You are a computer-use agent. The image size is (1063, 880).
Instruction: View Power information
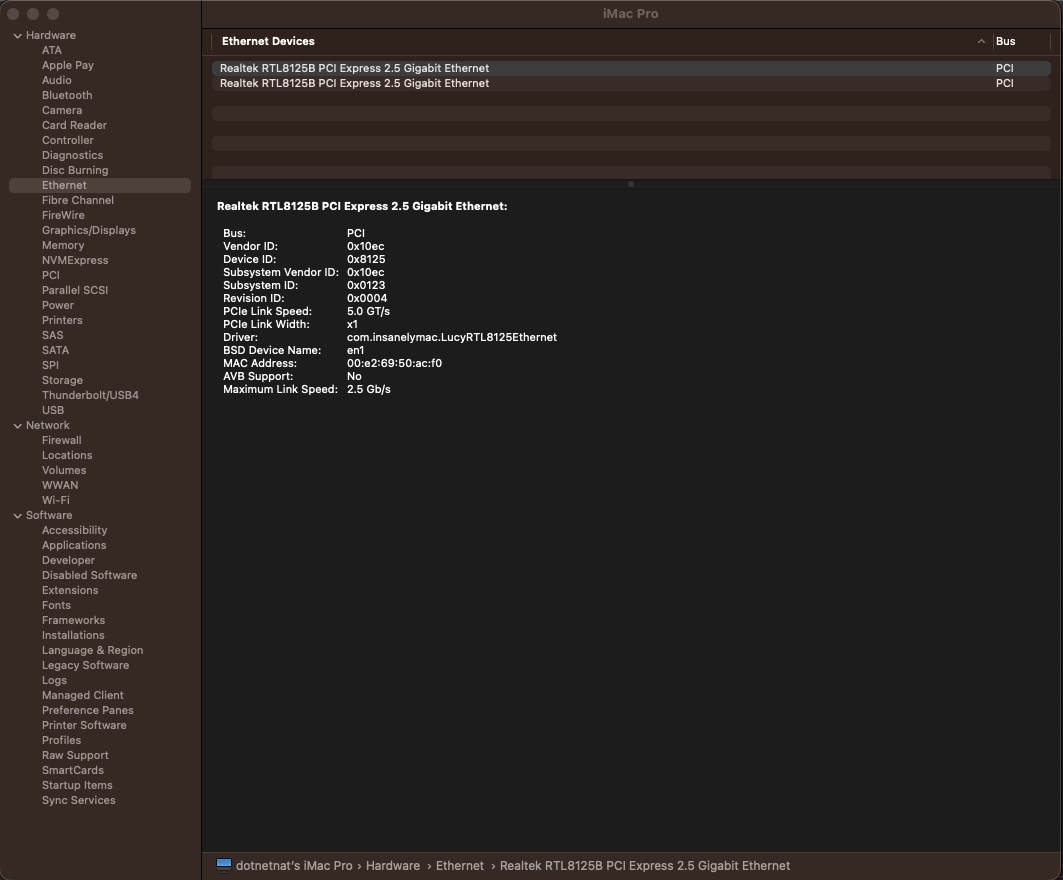[58, 305]
